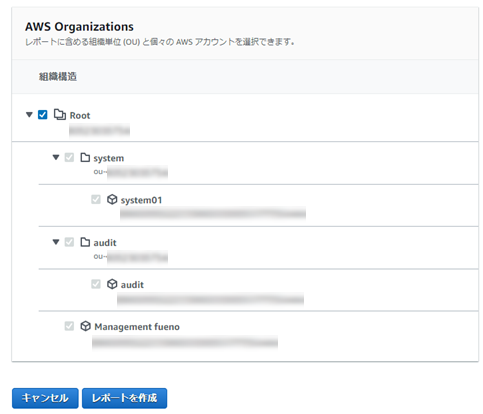
Task: Uncheck the Root checkbox
Action: pyautogui.click(x=43, y=115)
